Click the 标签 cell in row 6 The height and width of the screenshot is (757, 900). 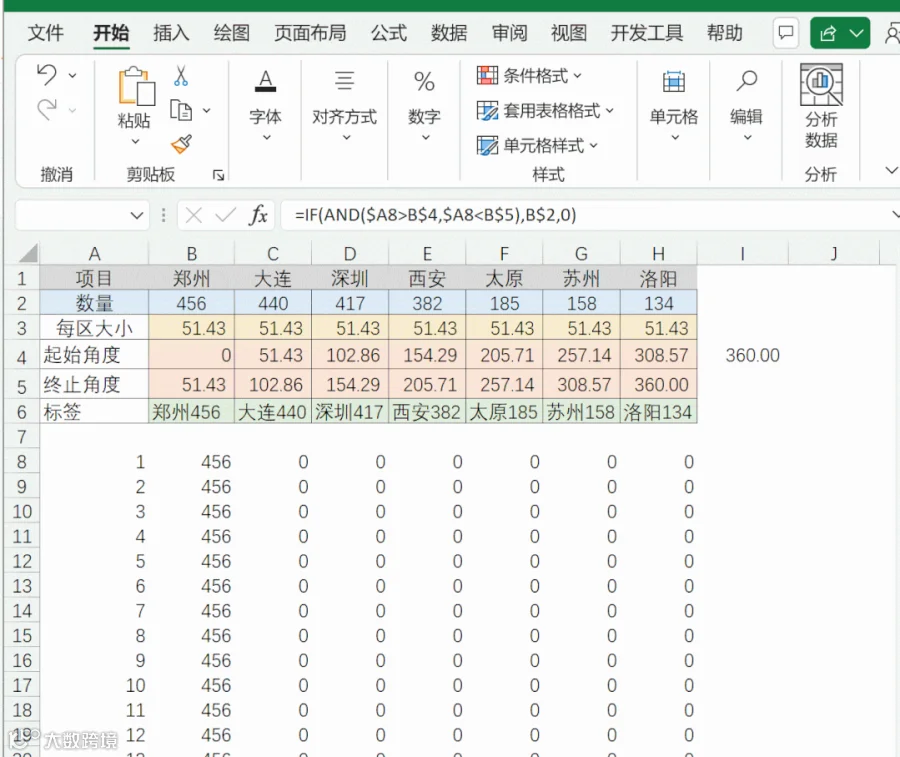tap(94, 412)
